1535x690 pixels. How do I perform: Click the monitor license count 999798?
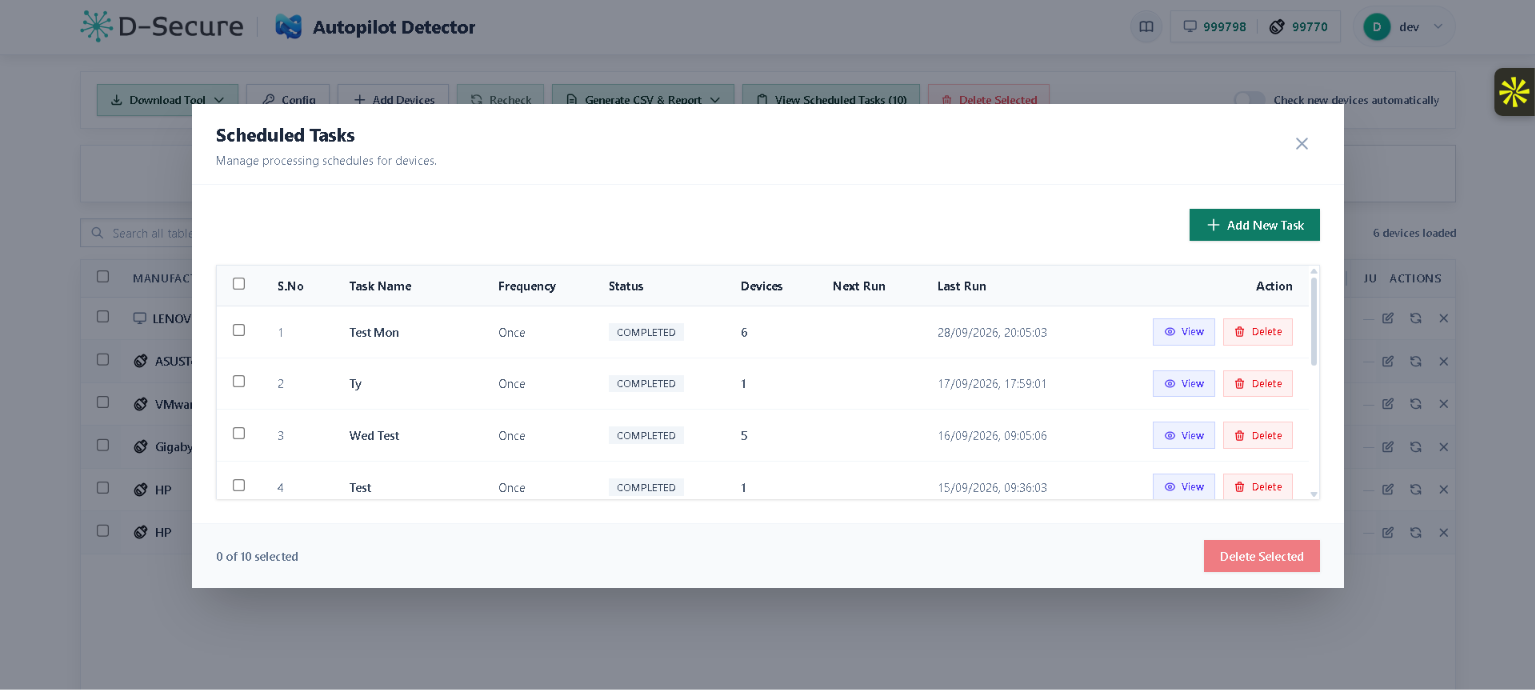coord(1214,27)
